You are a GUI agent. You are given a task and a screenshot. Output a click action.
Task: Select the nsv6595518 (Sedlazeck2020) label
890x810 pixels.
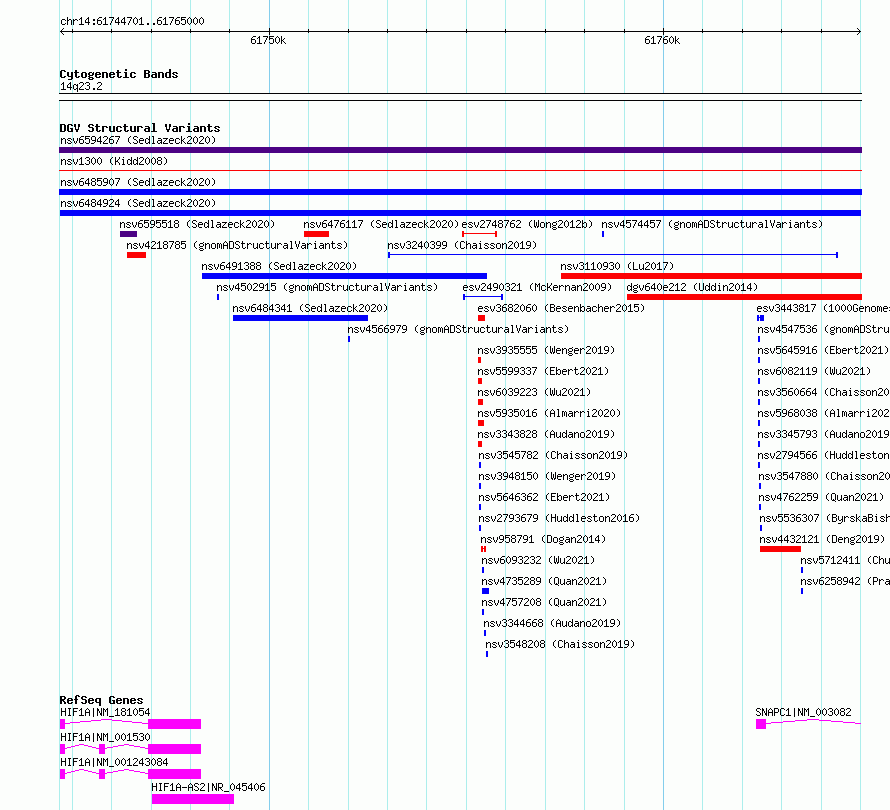[x=197, y=224]
